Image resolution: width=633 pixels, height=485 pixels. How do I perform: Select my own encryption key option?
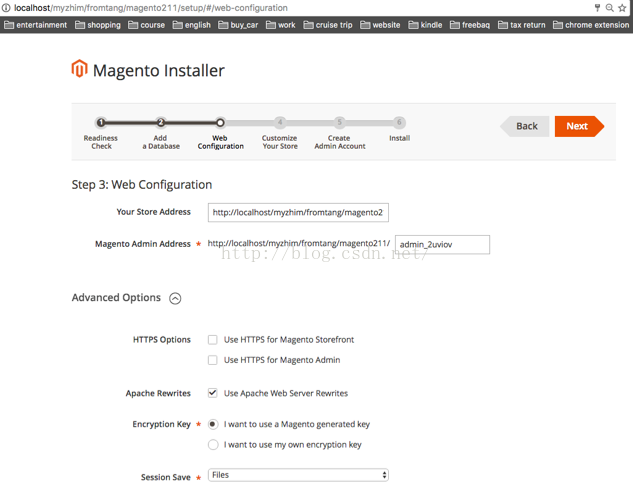[213, 445]
